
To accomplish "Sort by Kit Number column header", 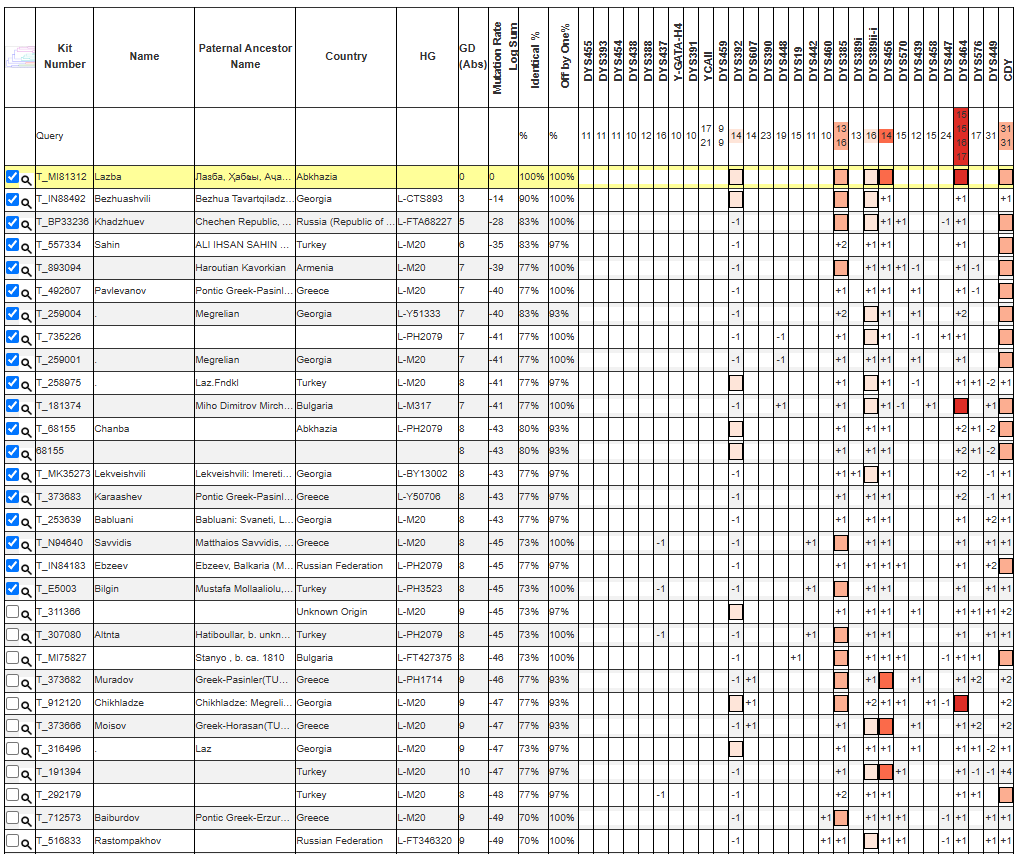I will (64, 57).
